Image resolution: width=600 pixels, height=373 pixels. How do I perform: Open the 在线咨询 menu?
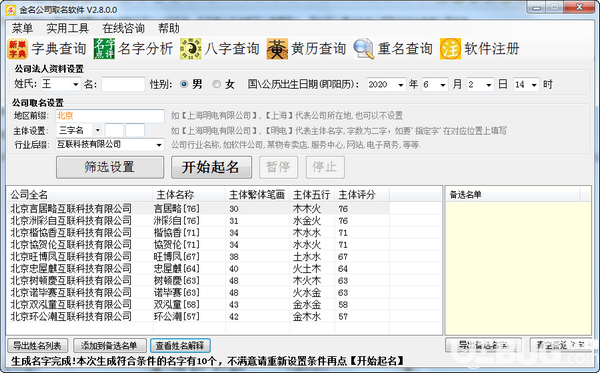(x=124, y=28)
